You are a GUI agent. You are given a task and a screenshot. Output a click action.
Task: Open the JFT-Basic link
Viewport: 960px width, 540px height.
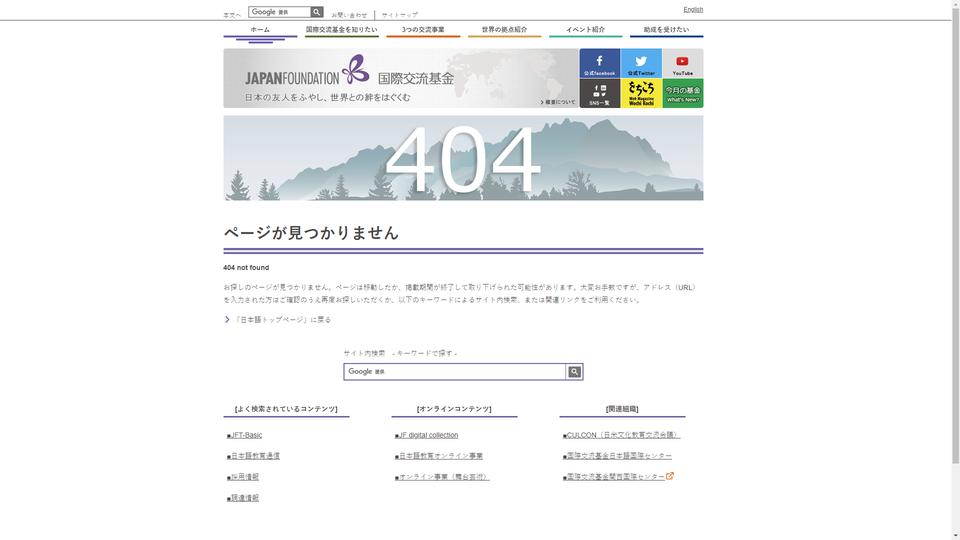pyautogui.click(x=244, y=435)
